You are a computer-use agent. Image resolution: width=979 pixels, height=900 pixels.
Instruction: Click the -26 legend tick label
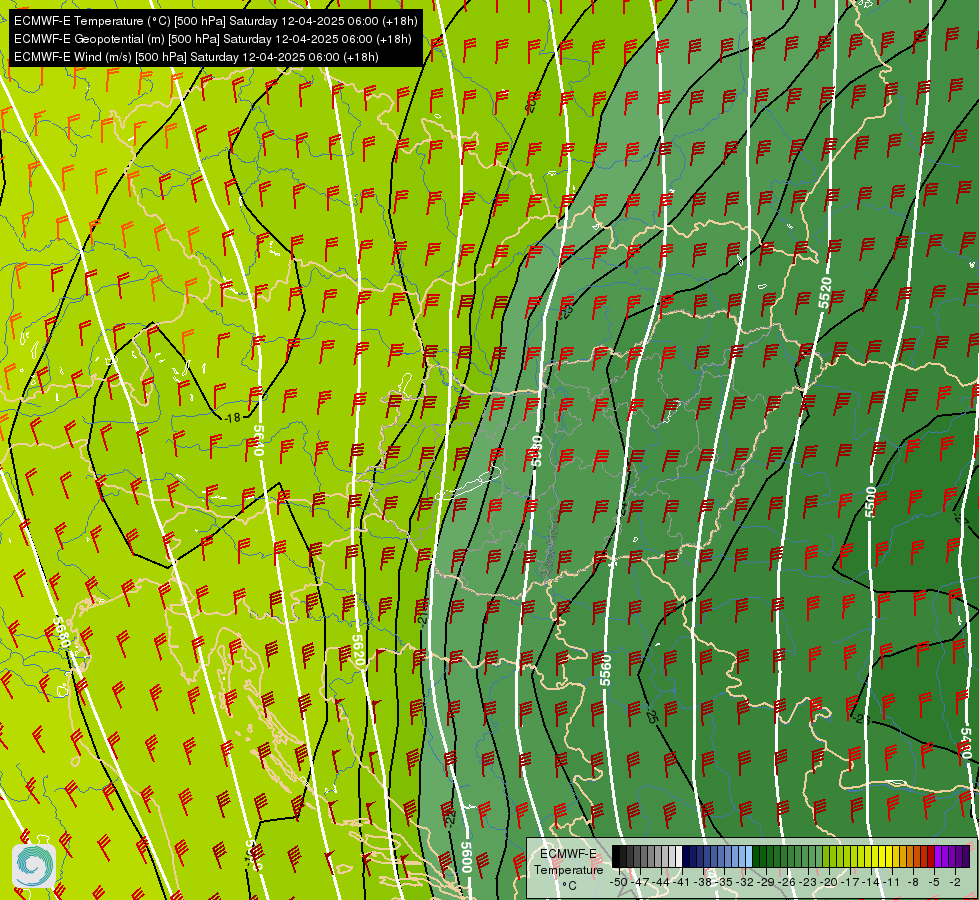(x=787, y=882)
